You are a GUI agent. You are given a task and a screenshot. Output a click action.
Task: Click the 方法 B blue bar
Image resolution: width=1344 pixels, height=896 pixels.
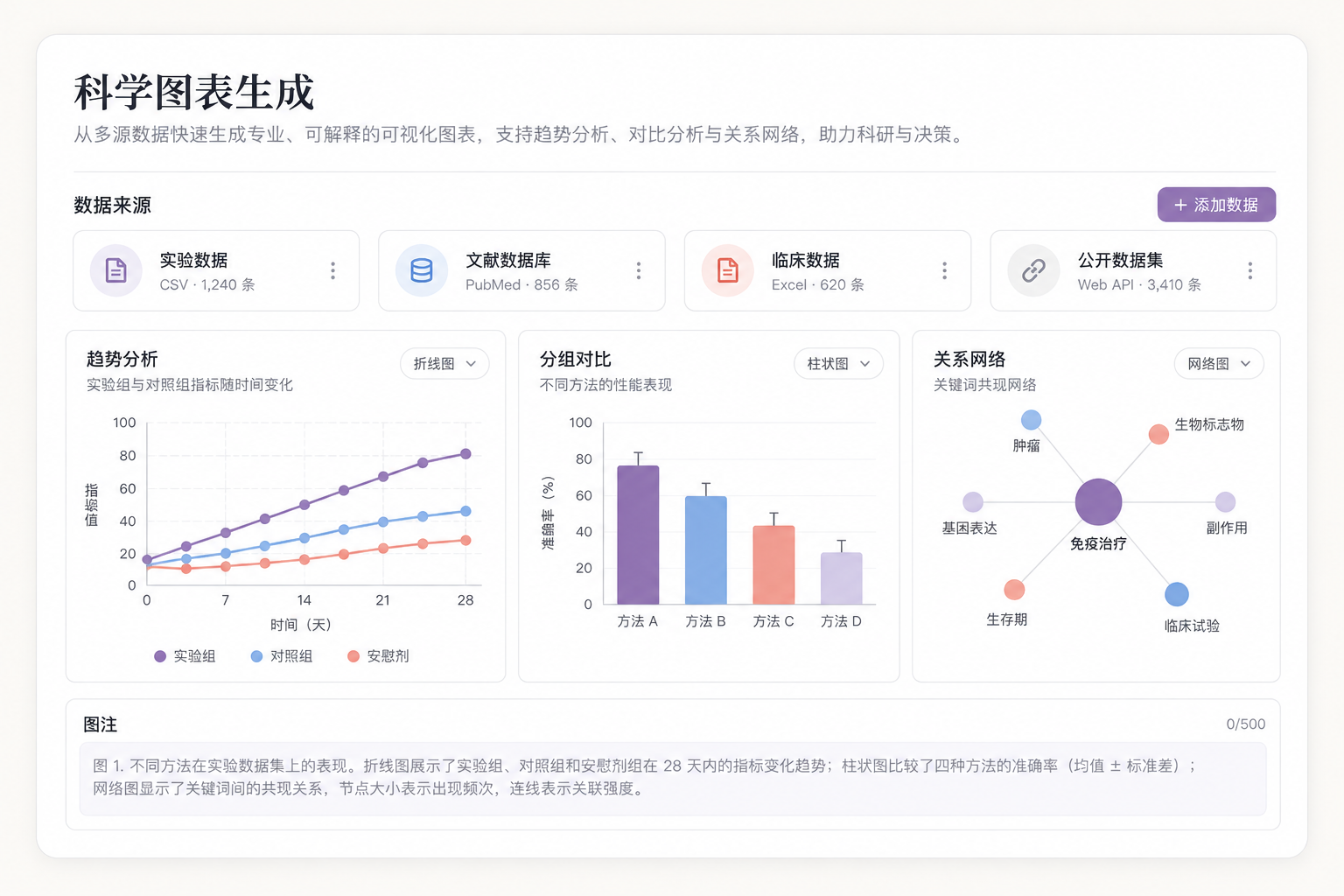(x=705, y=550)
